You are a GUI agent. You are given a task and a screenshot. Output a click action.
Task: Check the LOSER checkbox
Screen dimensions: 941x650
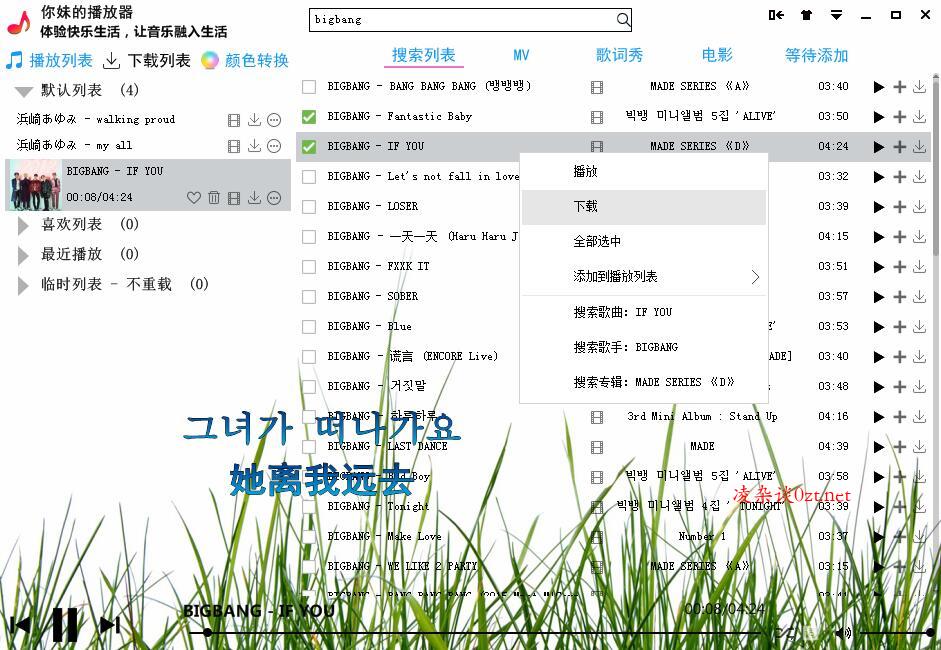tap(309, 206)
